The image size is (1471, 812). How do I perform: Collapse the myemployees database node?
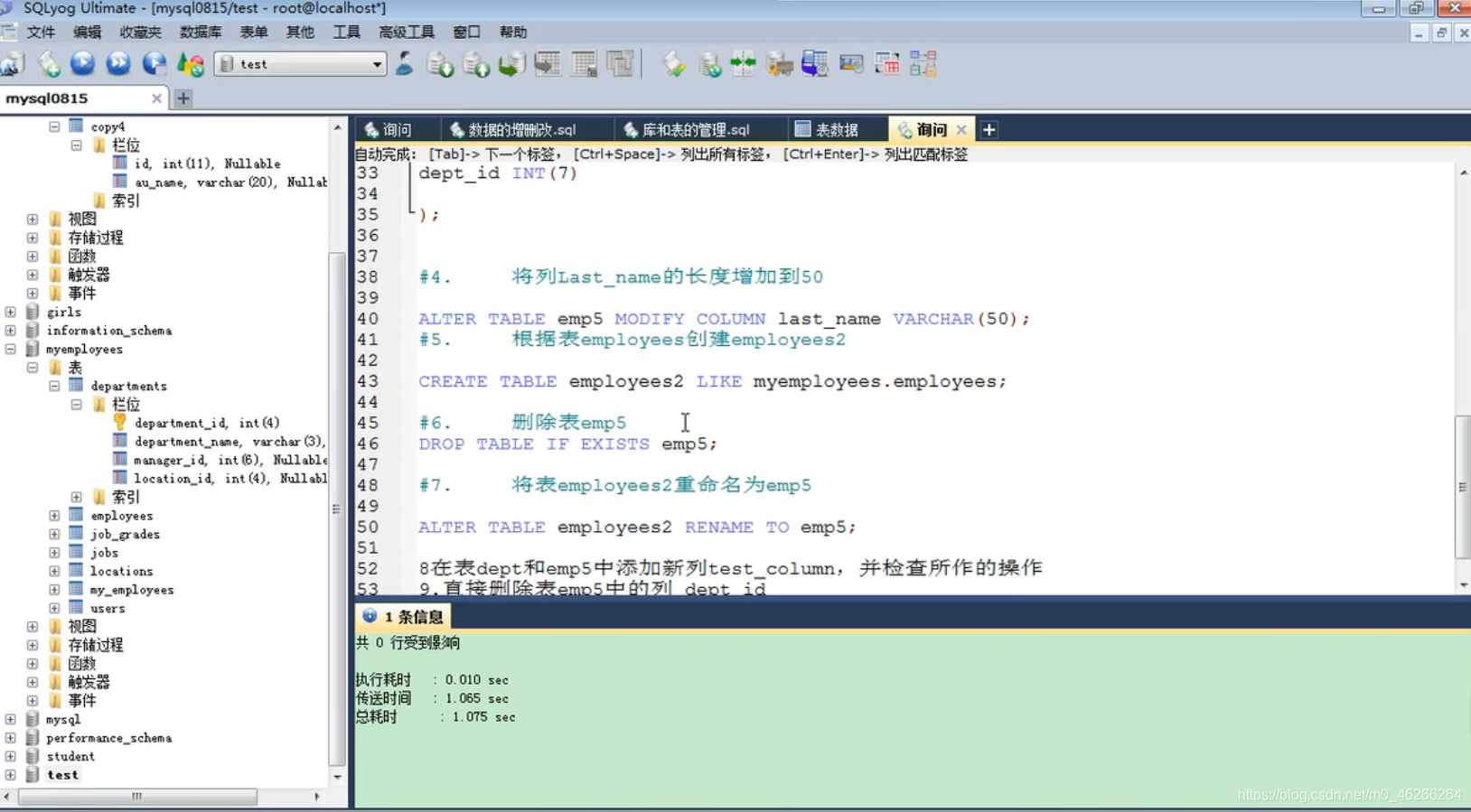click(10, 349)
